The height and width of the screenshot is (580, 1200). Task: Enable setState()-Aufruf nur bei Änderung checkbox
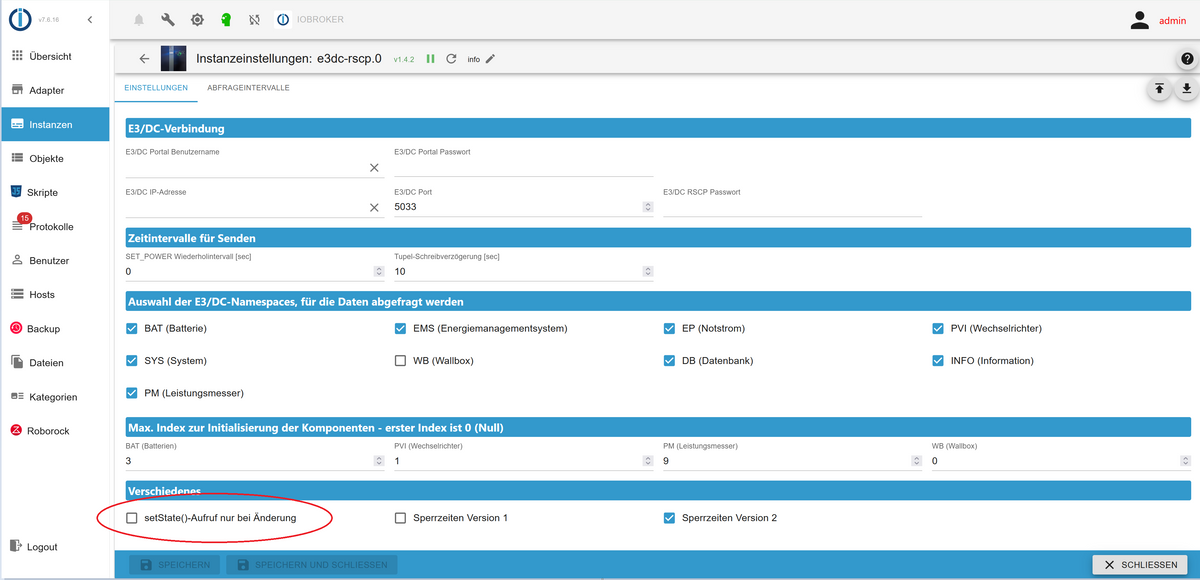[132, 518]
